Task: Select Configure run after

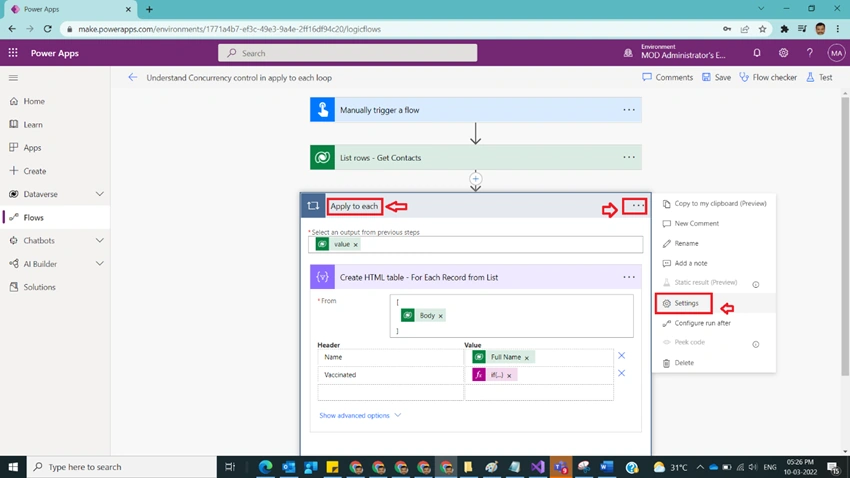Action: [714, 323]
